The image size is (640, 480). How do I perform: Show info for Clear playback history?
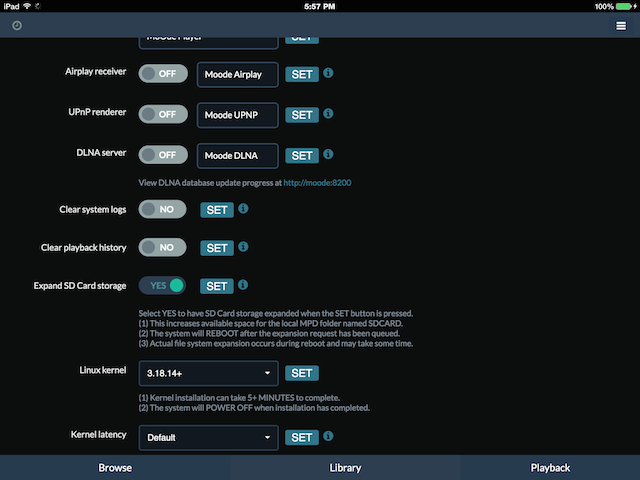point(243,247)
